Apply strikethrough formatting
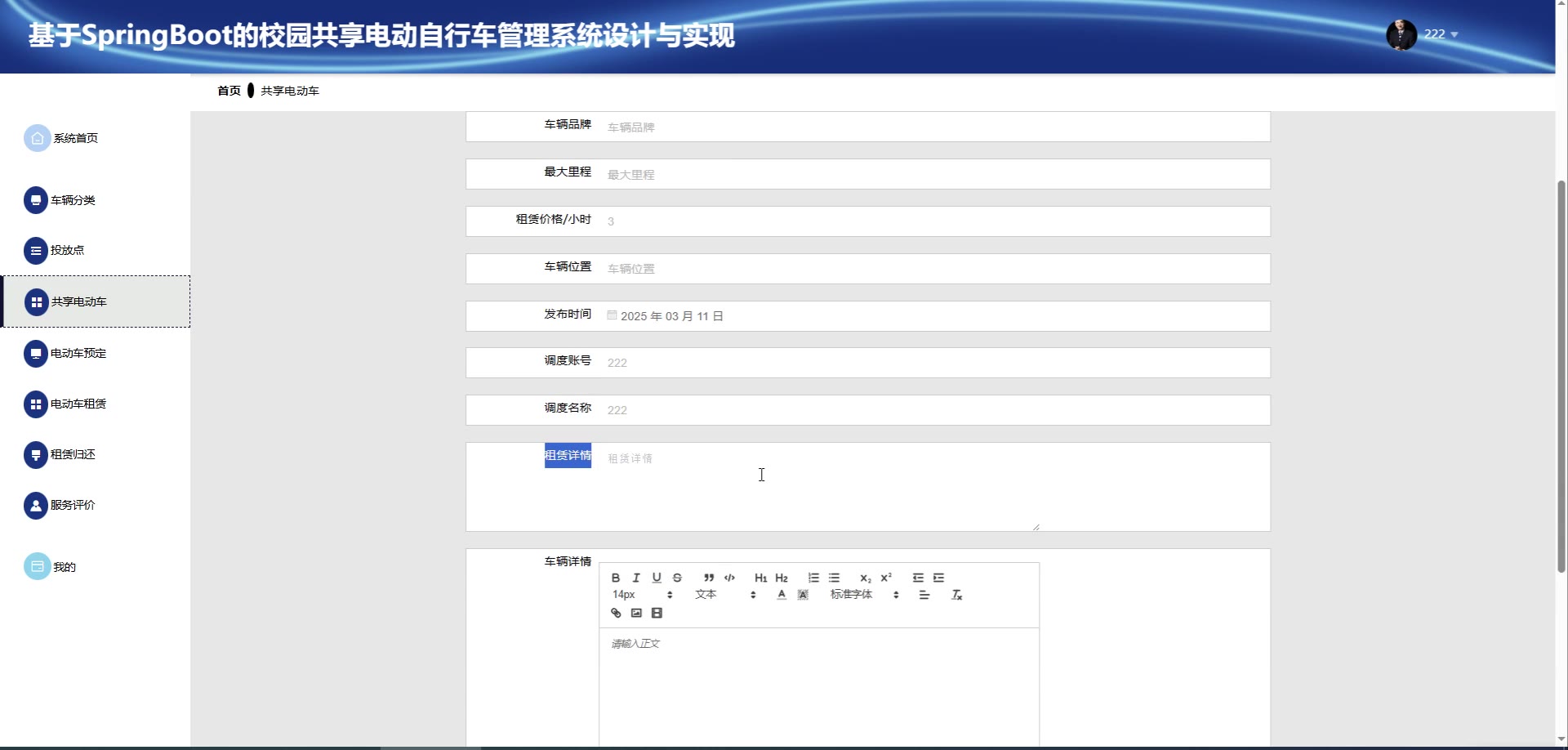 677,578
